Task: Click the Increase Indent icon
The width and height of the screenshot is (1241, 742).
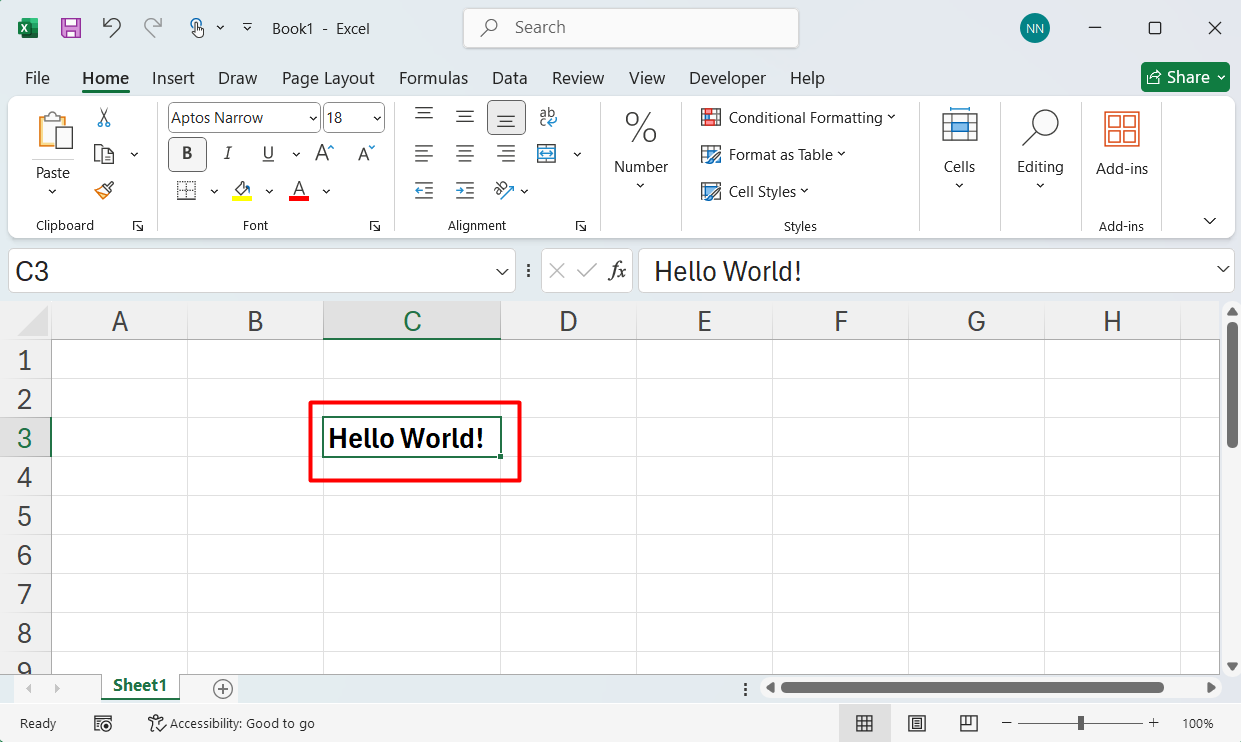Action: pos(465,190)
